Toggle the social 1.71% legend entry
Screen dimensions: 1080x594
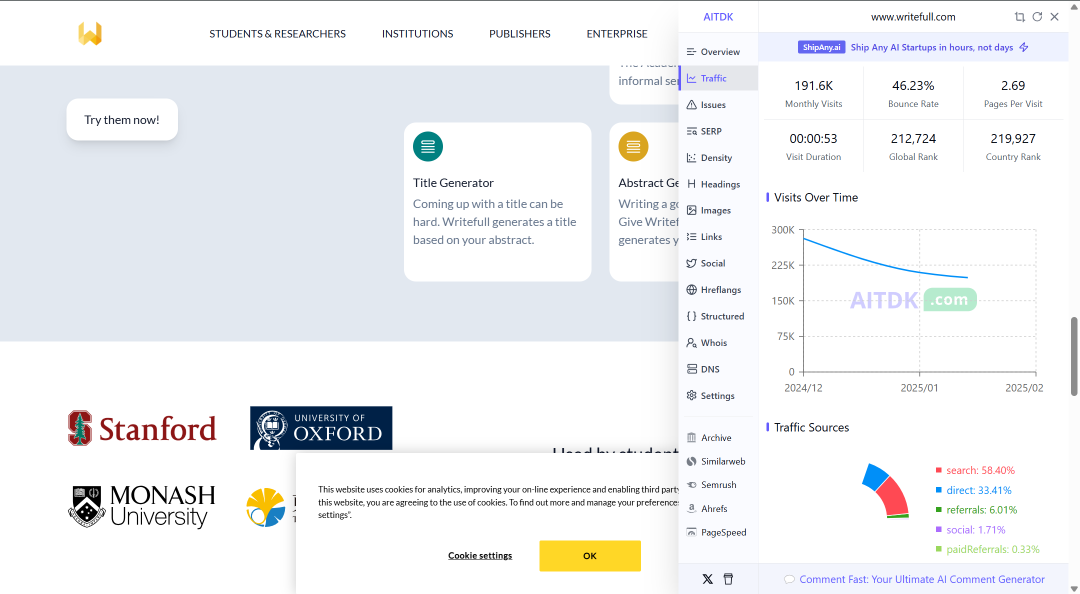pyautogui.click(x=970, y=530)
